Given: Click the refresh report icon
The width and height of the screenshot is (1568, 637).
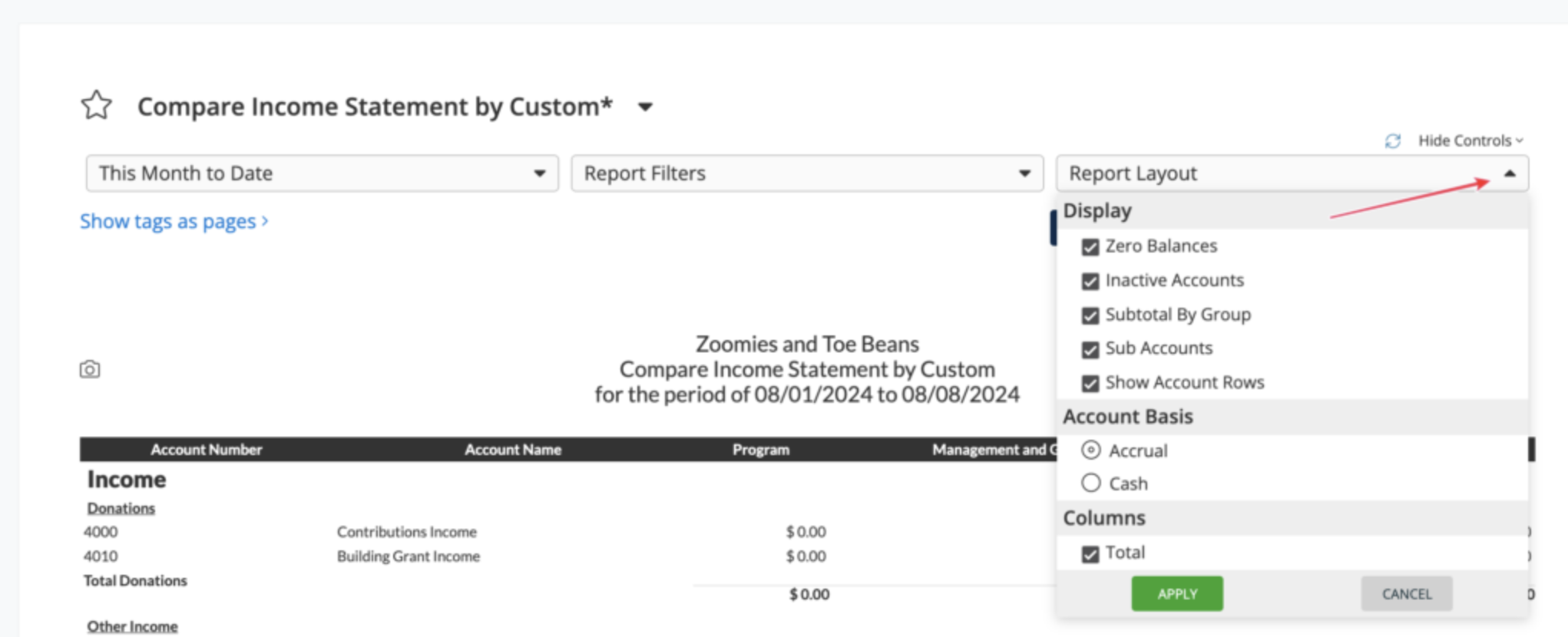Looking at the screenshot, I should coord(1393,140).
